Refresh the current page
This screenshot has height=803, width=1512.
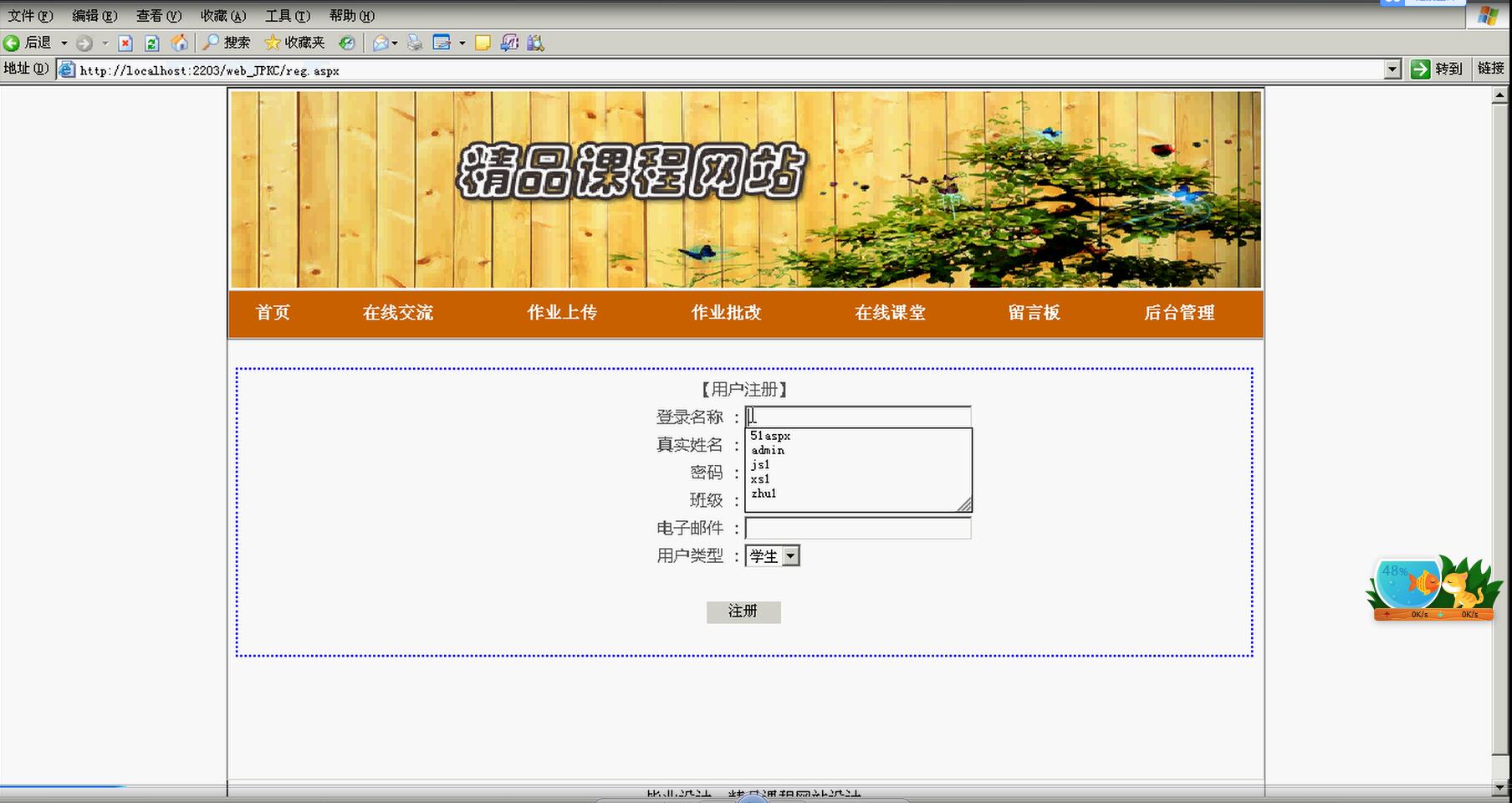151,43
